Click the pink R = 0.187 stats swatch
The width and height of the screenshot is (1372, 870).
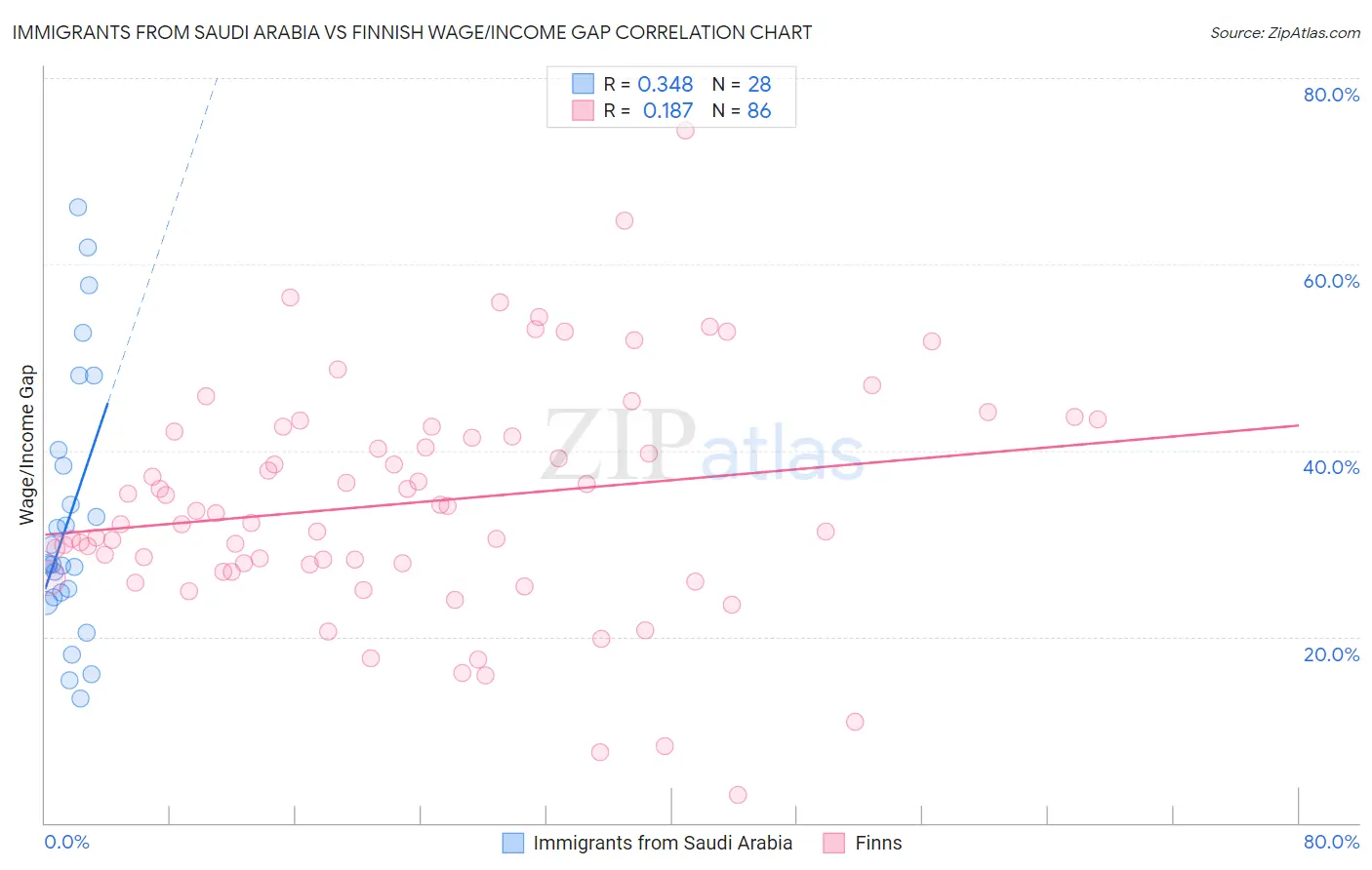click(x=583, y=110)
